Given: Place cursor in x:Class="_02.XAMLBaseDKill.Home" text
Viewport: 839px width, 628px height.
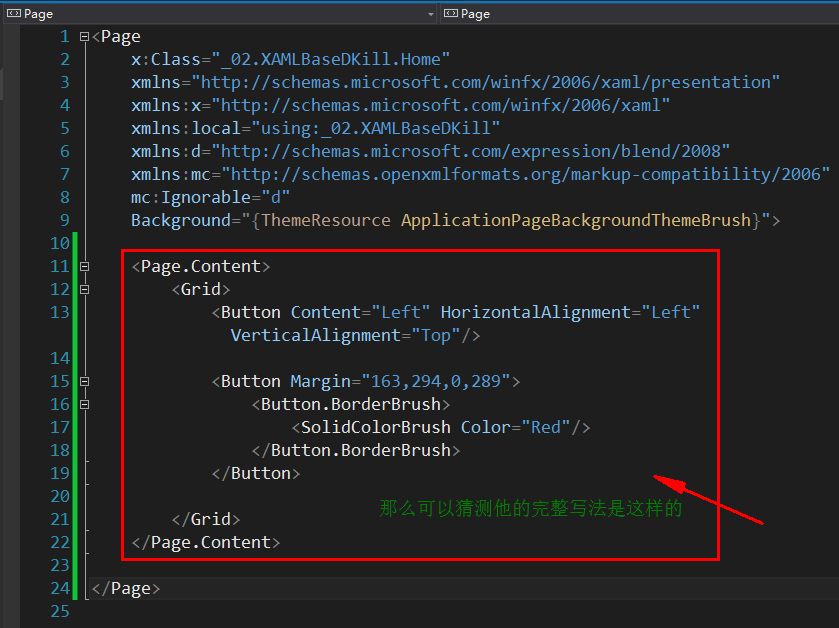Looking at the screenshot, I should coord(291,59).
